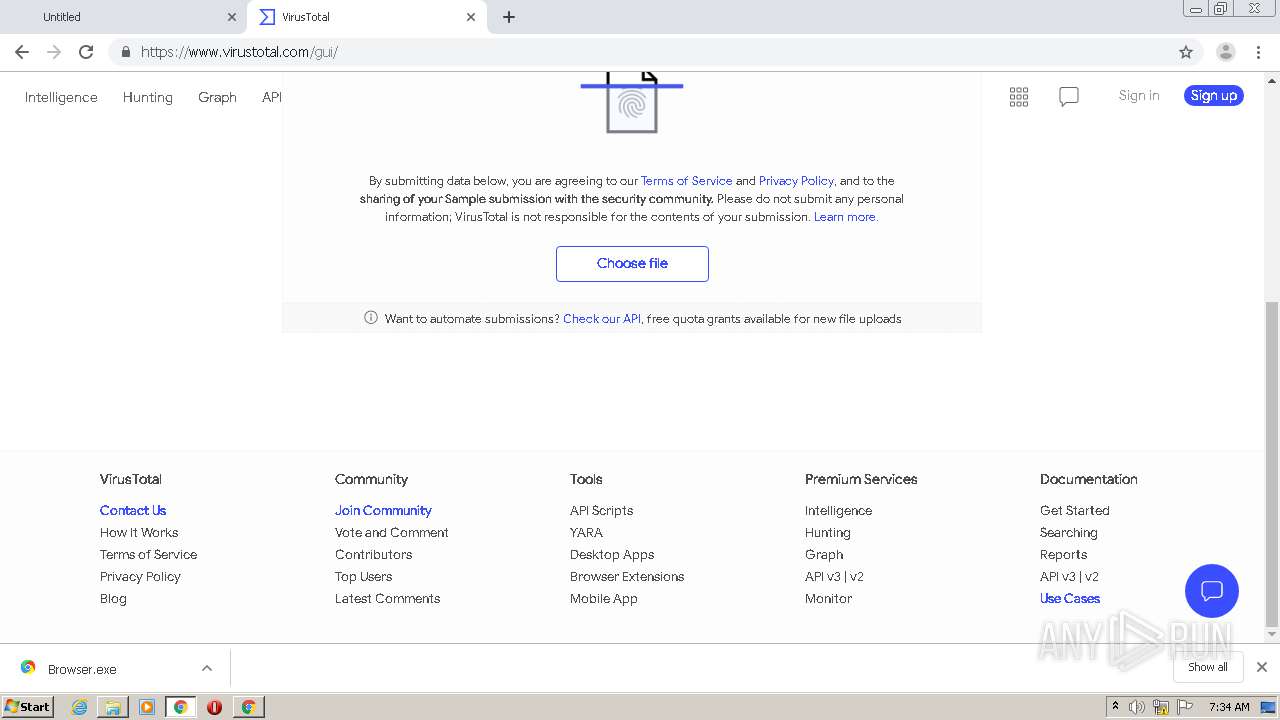The image size is (1280, 720).
Task: Click the info icon beside automate submissions
Action: click(371, 318)
